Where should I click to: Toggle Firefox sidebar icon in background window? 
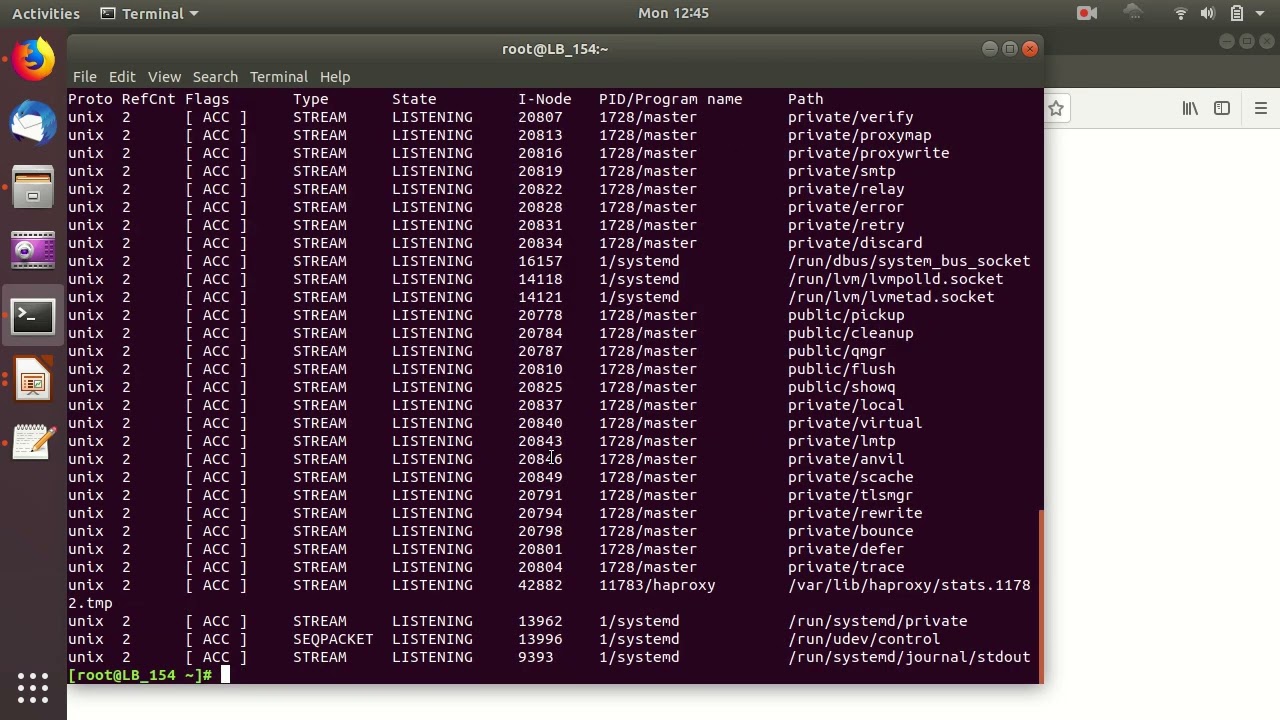pyautogui.click(x=1222, y=108)
